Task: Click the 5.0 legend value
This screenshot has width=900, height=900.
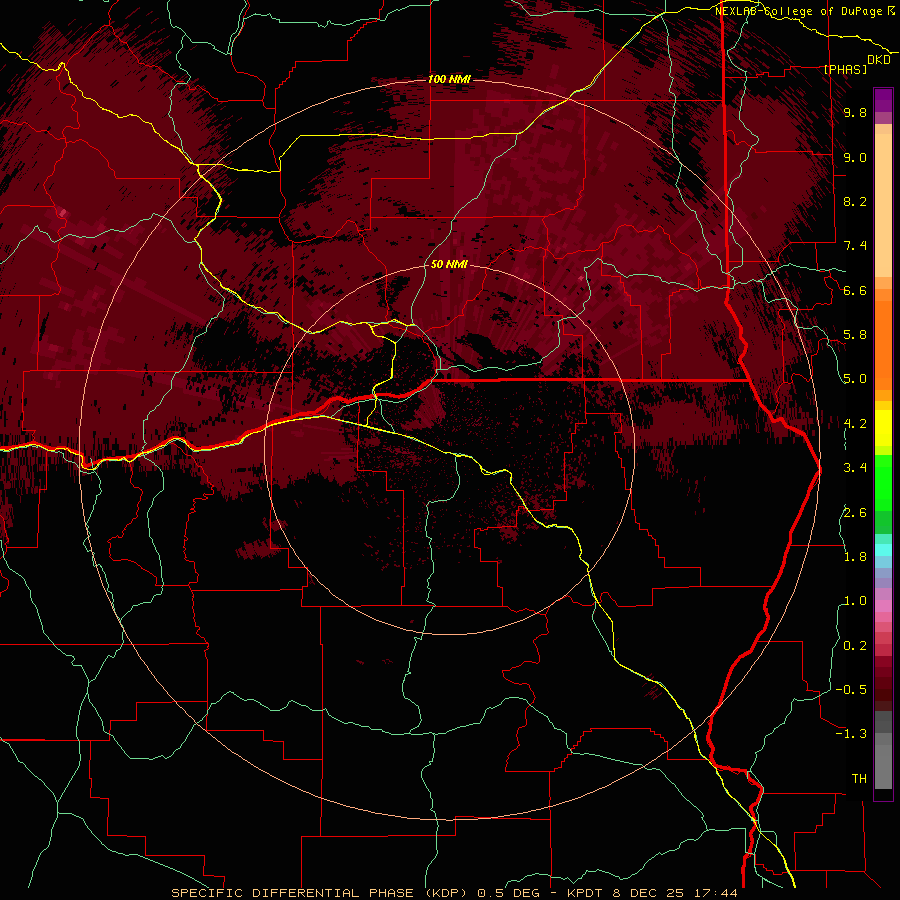Action: tap(855, 379)
